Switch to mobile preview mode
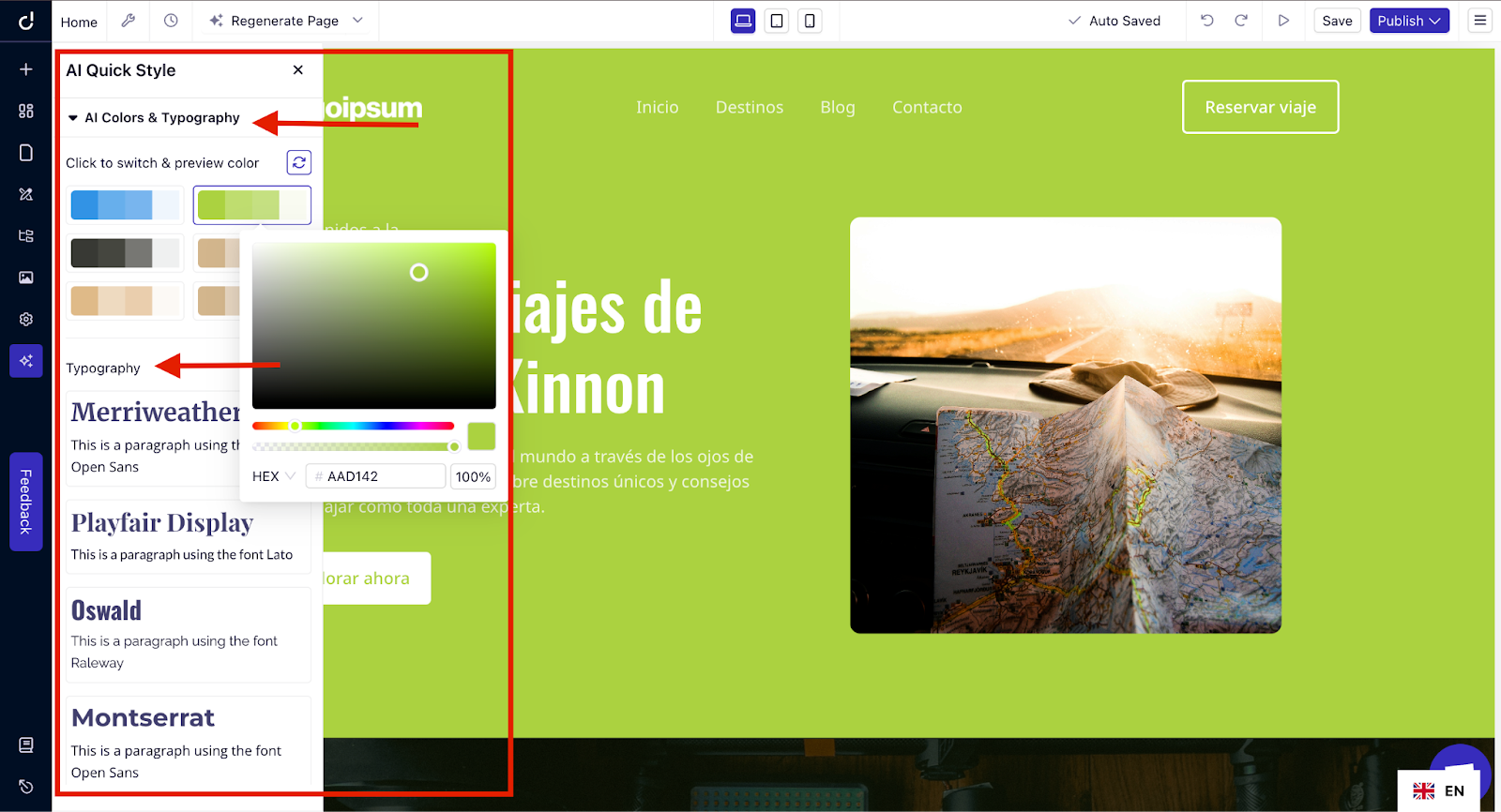The width and height of the screenshot is (1501, 812). click(810, 21)
